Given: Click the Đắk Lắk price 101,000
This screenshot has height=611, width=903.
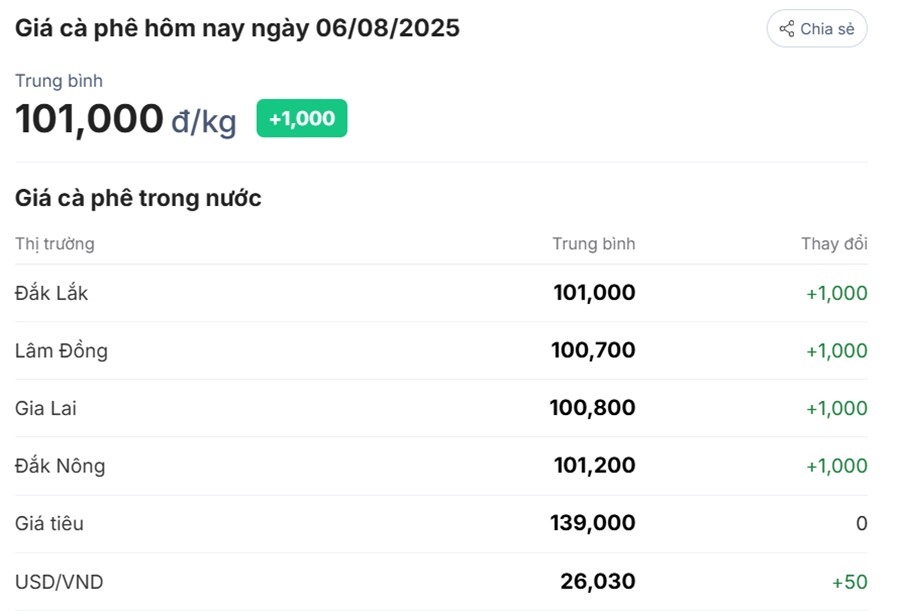Looking at the screenshot, I should point(594,293).
